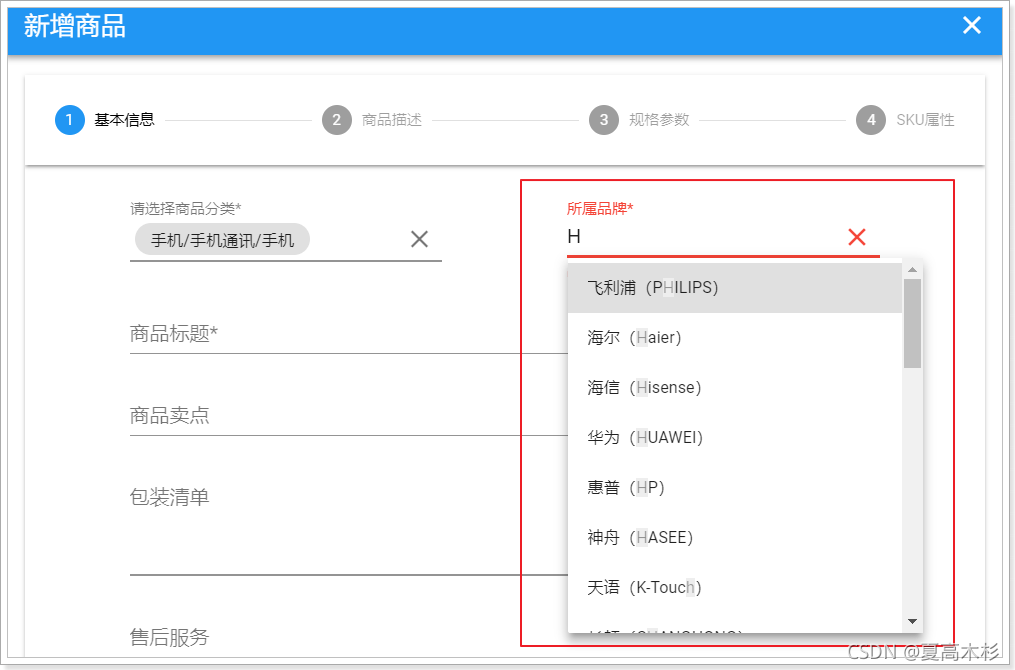Click step 4 SKU属性 circle icon
The height and width of the screenshot is (670, 1015).
(x=871, y=120)
